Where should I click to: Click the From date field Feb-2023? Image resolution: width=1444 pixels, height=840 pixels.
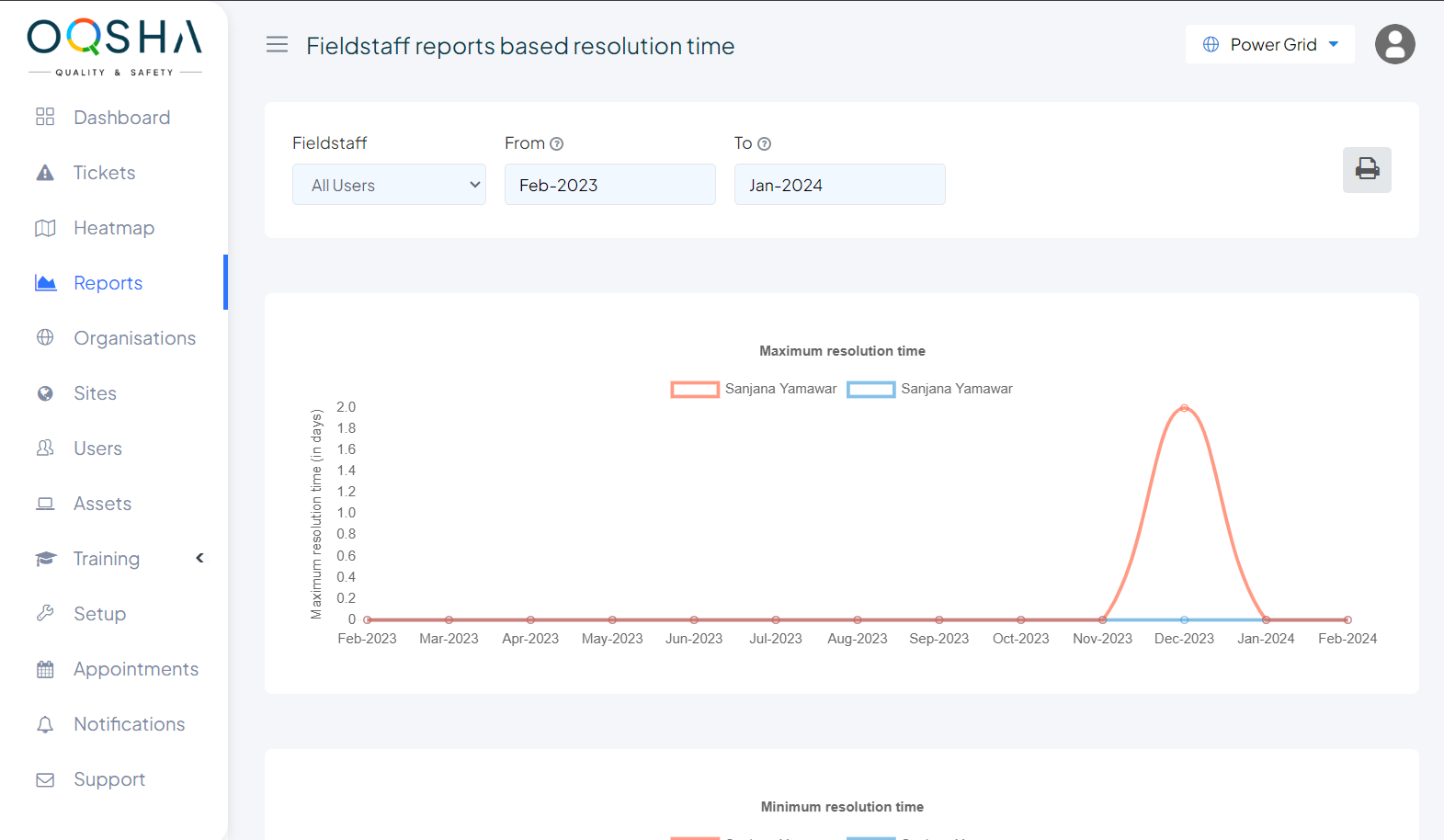[x=609, y=185]
